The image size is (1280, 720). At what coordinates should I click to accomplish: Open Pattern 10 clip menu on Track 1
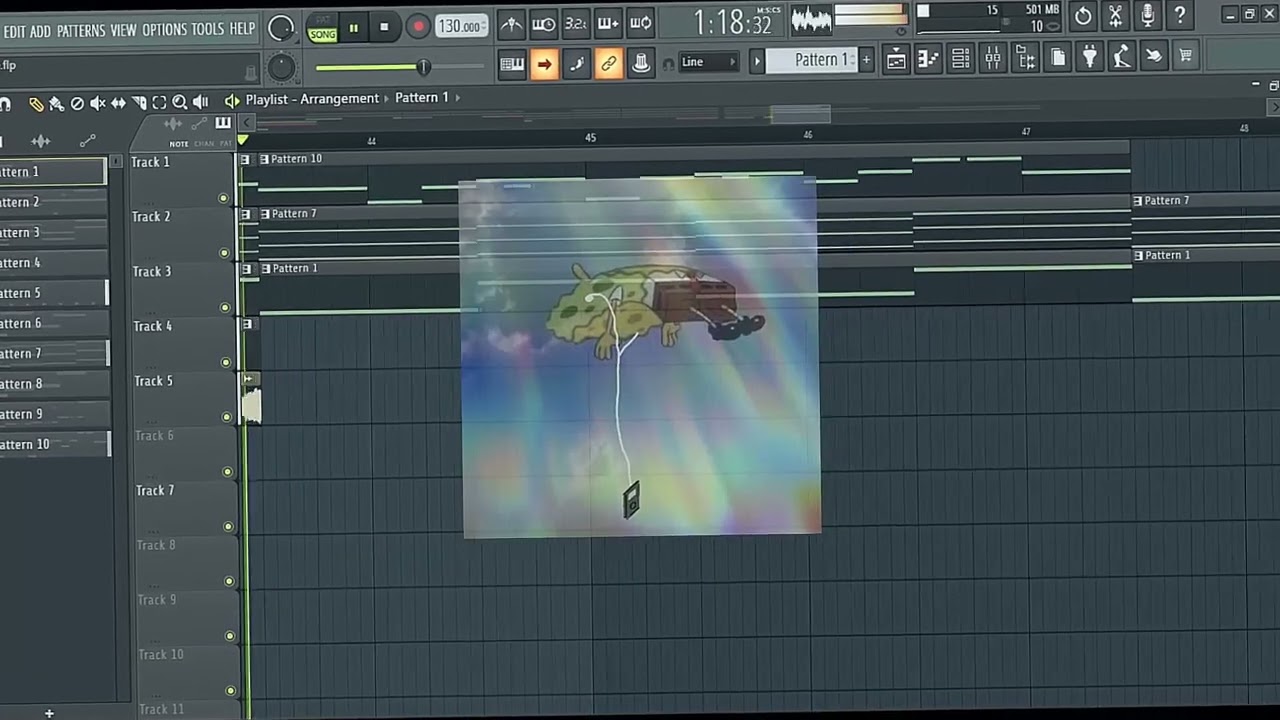point(265,159)
